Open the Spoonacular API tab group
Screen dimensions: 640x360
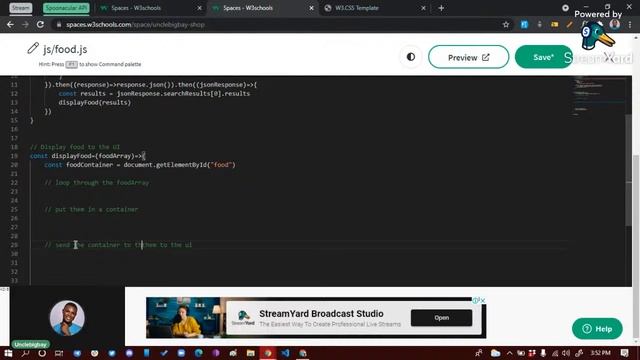click(x=66, y=8)
